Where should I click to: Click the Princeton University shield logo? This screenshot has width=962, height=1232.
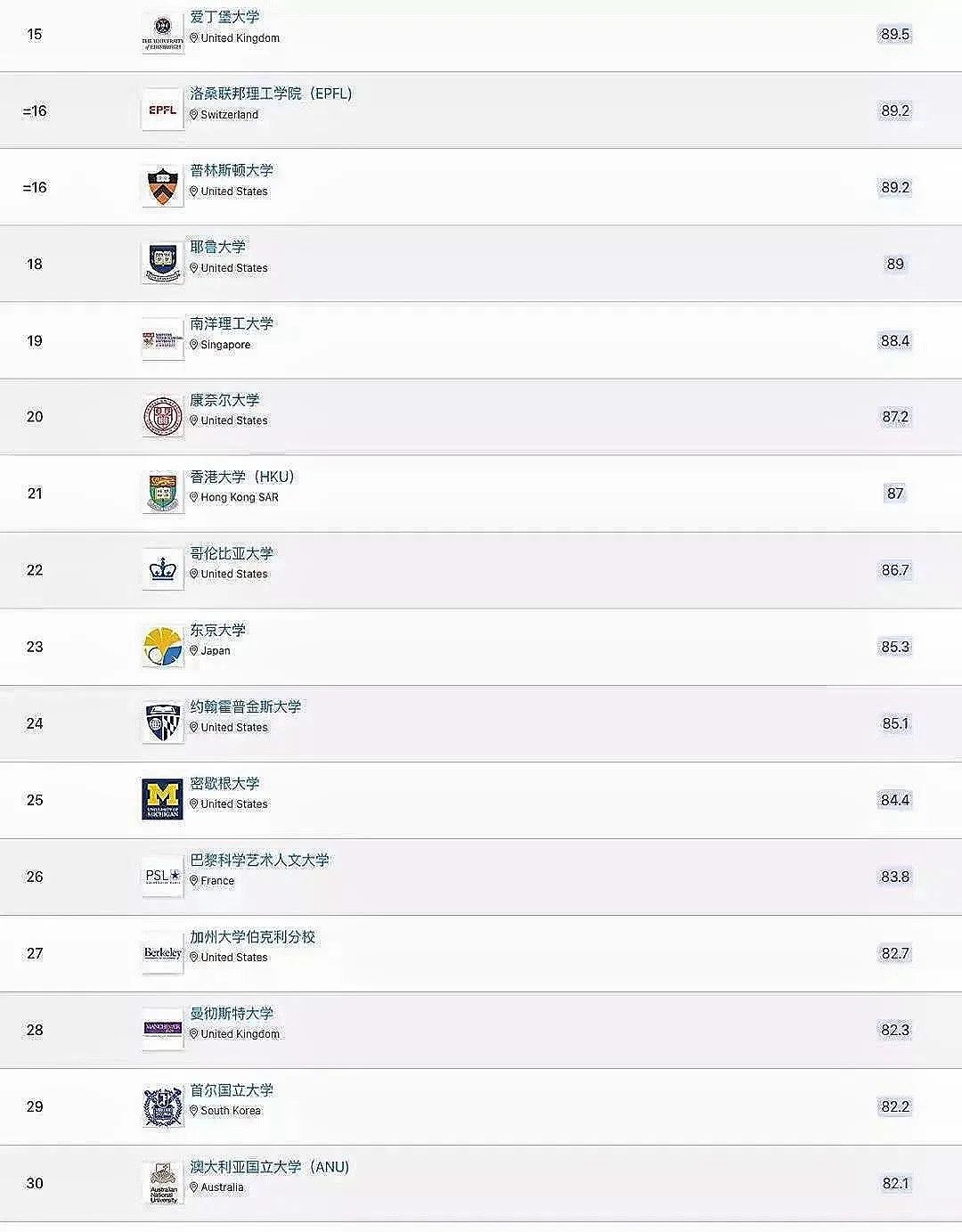pos(162,187)
